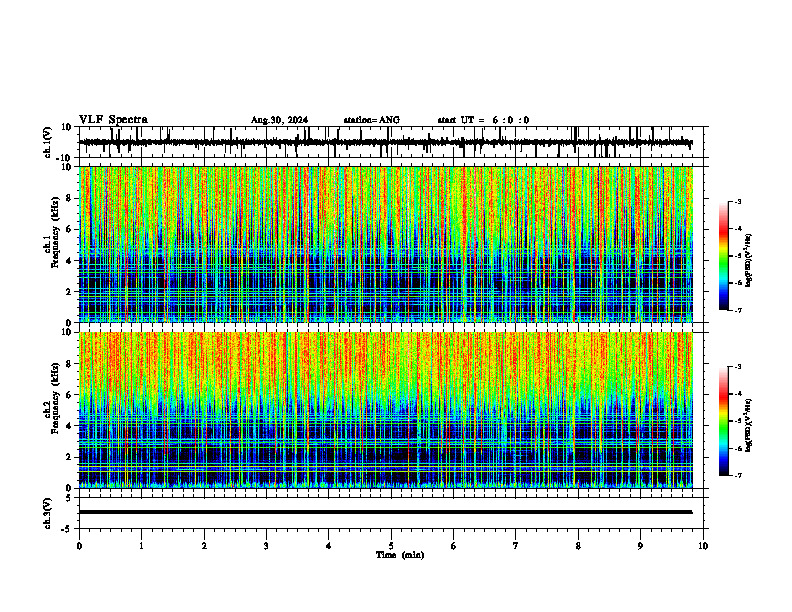Click the "ch.1 Frequency (kHz)" axis label
Image resolution: width=792 pixels, height=612 pixels.
(52, 232)
